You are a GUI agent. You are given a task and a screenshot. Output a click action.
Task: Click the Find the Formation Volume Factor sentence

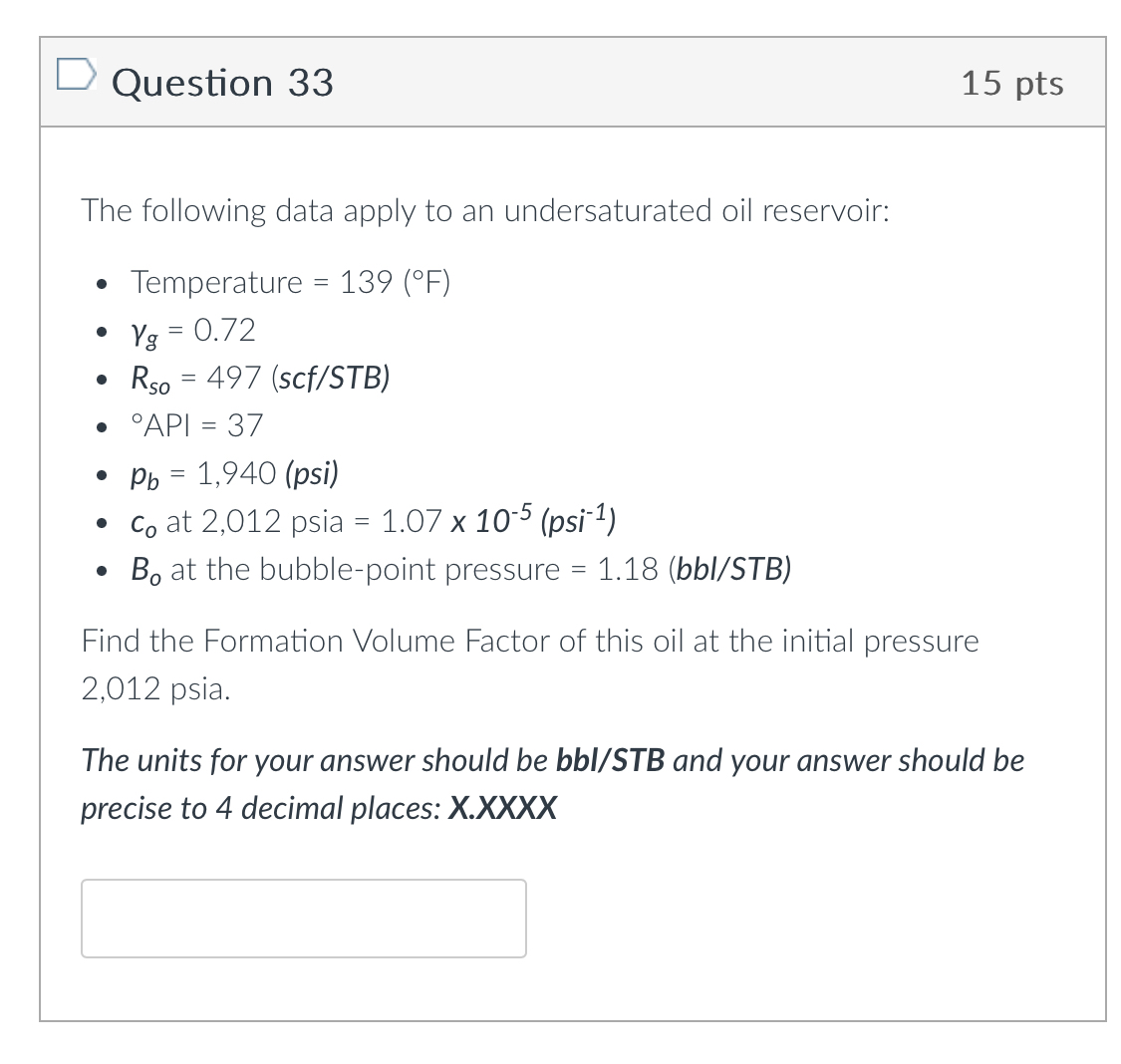tap(528, 641)
